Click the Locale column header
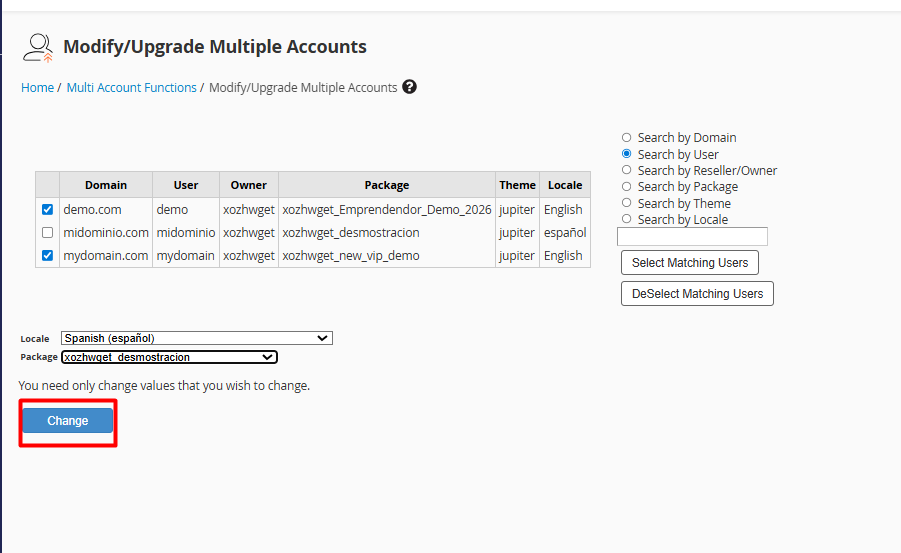This screenshot has width=901, height=553. tap(565, 185)
